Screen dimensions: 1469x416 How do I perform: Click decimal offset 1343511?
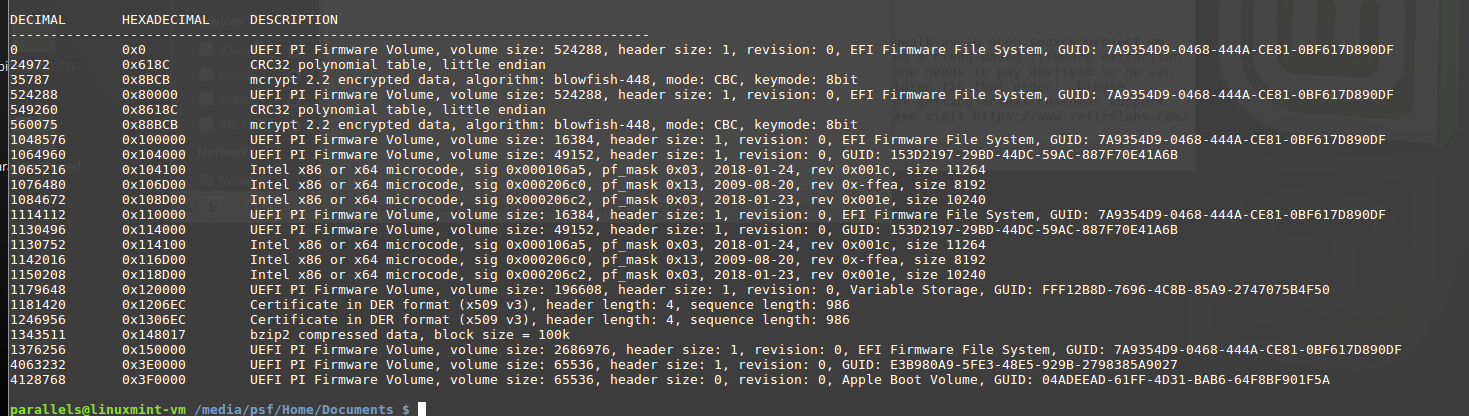(x=35, y=334)
